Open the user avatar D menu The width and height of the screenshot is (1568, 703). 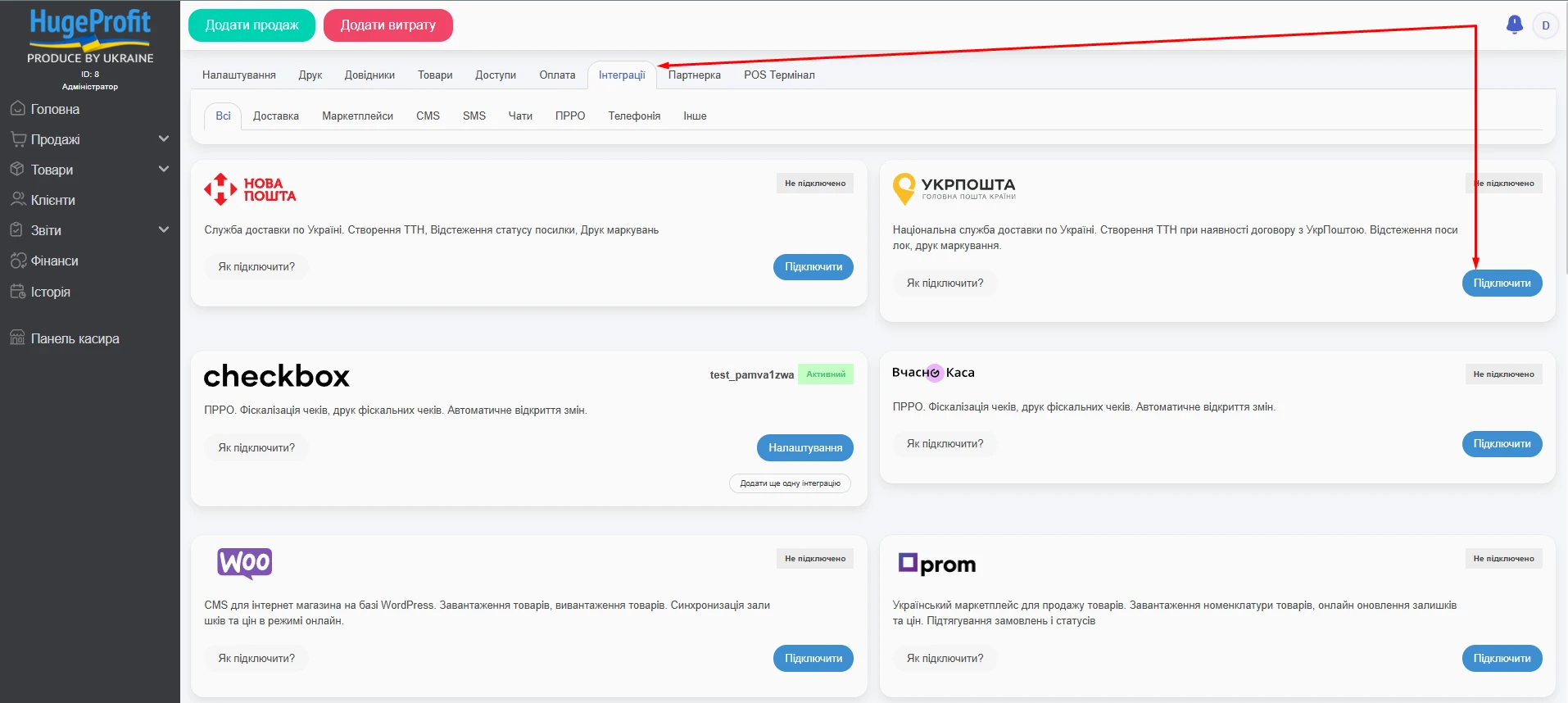coord(1545,25)
